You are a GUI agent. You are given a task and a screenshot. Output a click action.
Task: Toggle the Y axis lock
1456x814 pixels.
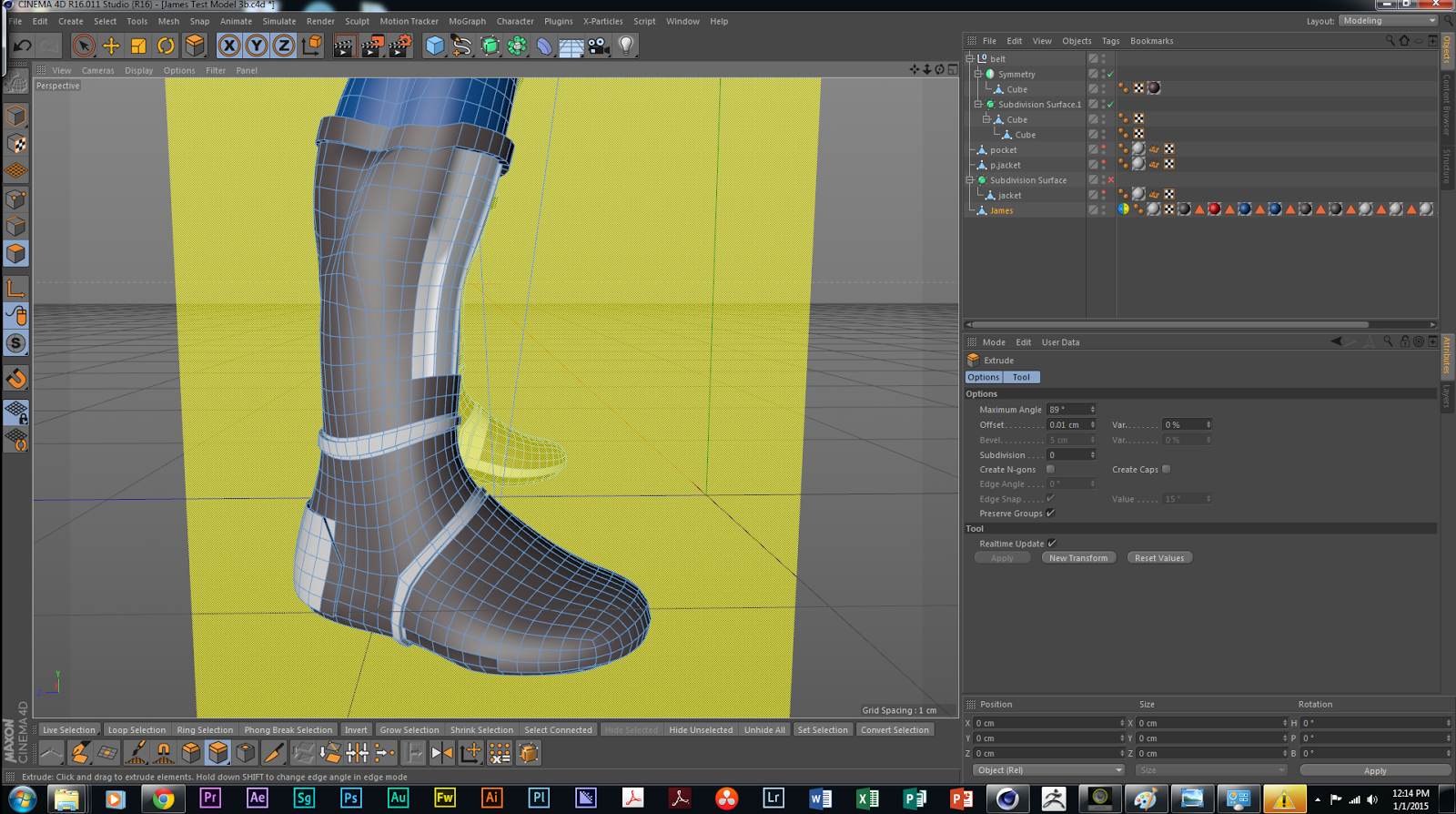257,46
